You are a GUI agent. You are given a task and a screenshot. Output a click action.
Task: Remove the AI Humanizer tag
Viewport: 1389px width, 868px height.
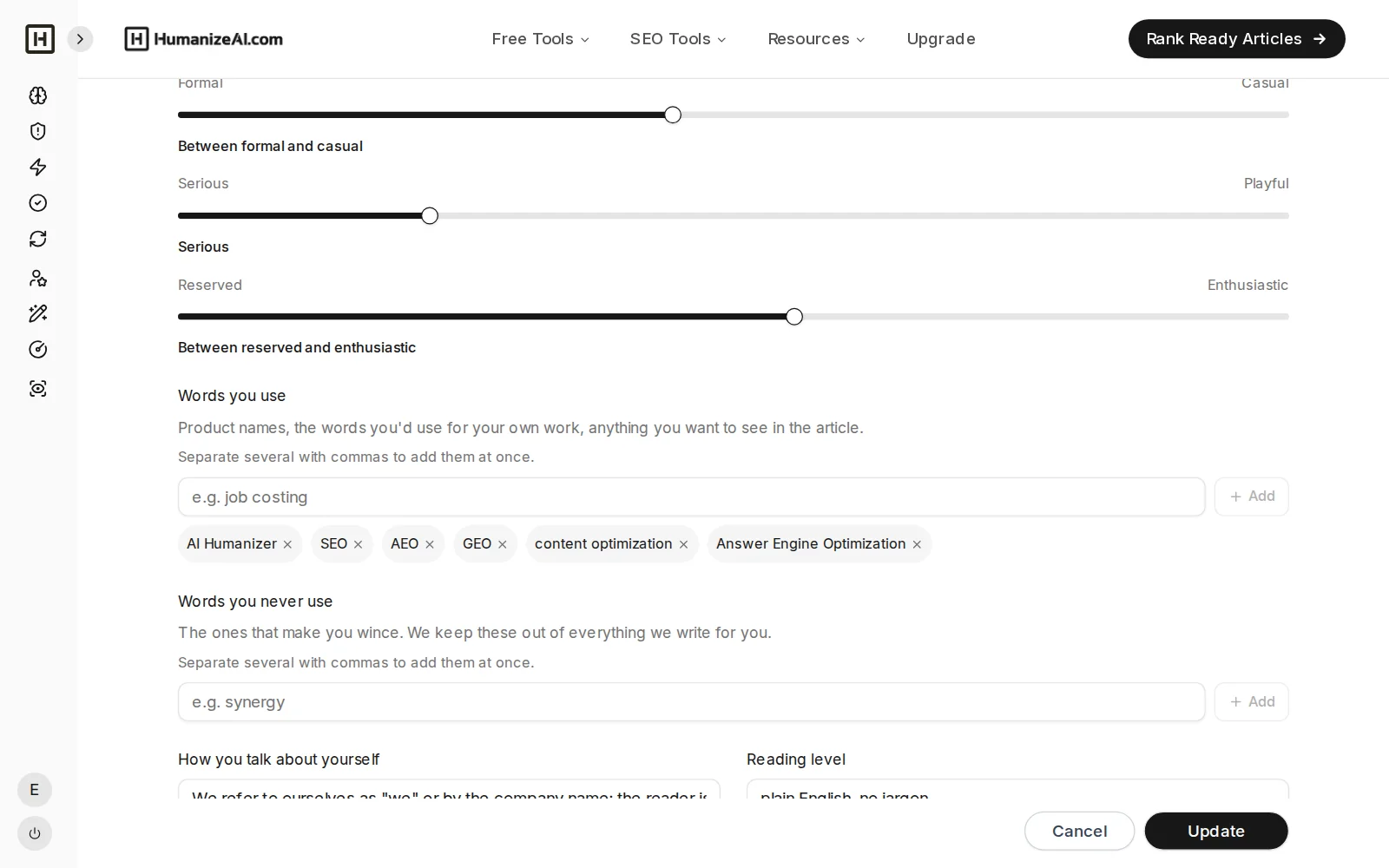tap(287, 544)
